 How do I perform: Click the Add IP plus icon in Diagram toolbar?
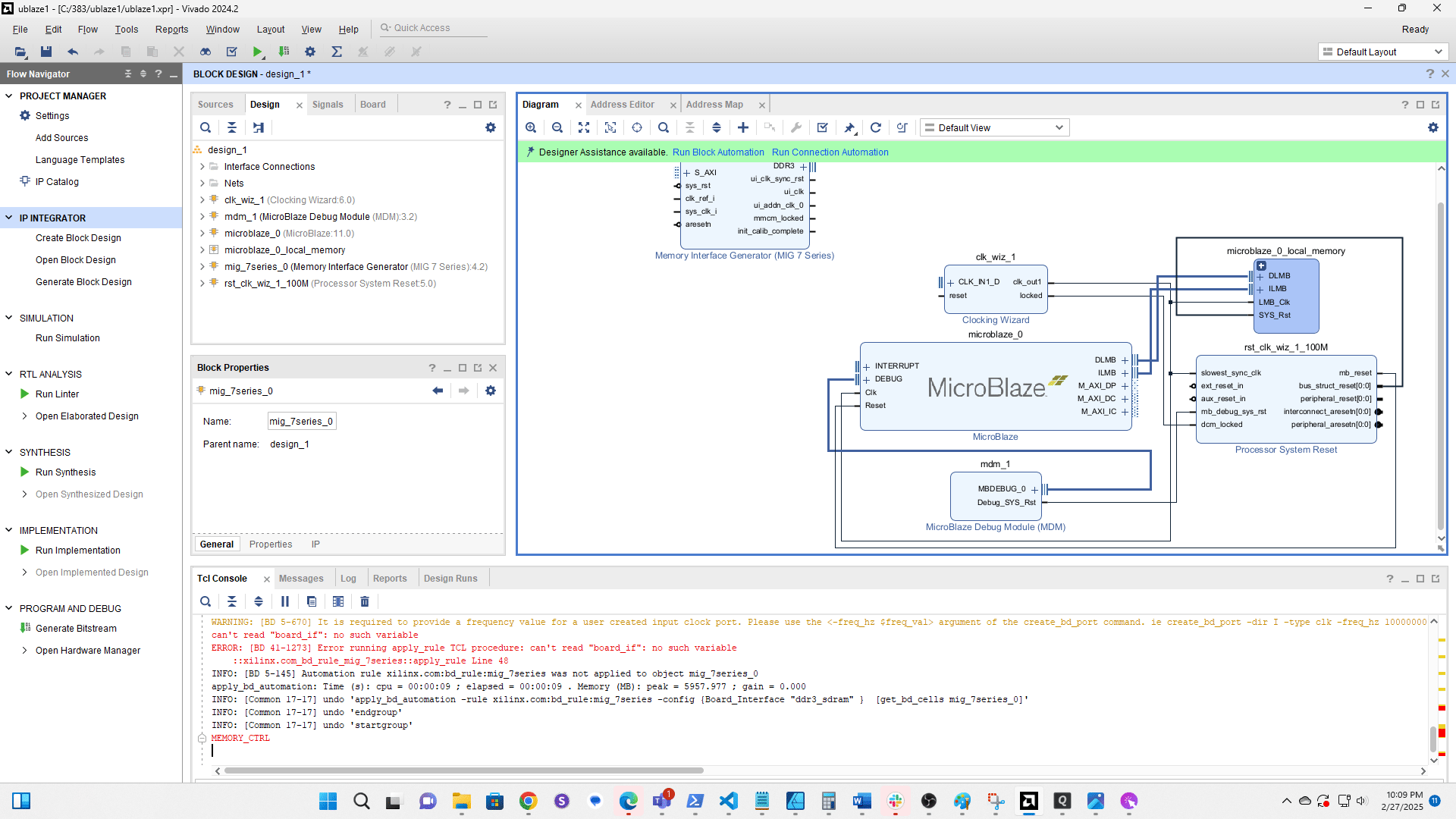[743, 127]
